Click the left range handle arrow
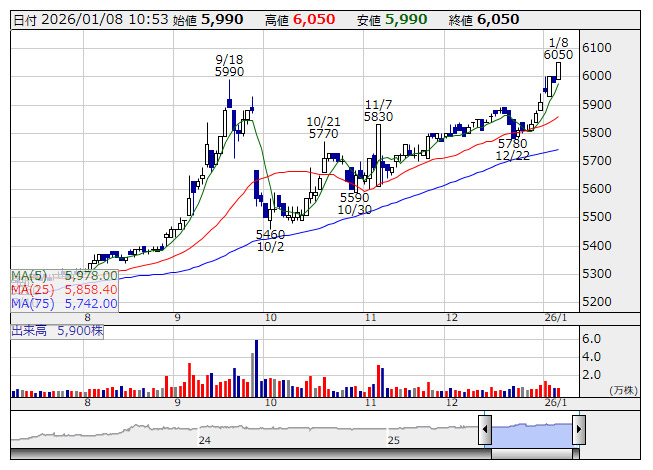This screenshot has width=653, height=470. (x=485, y=430)
